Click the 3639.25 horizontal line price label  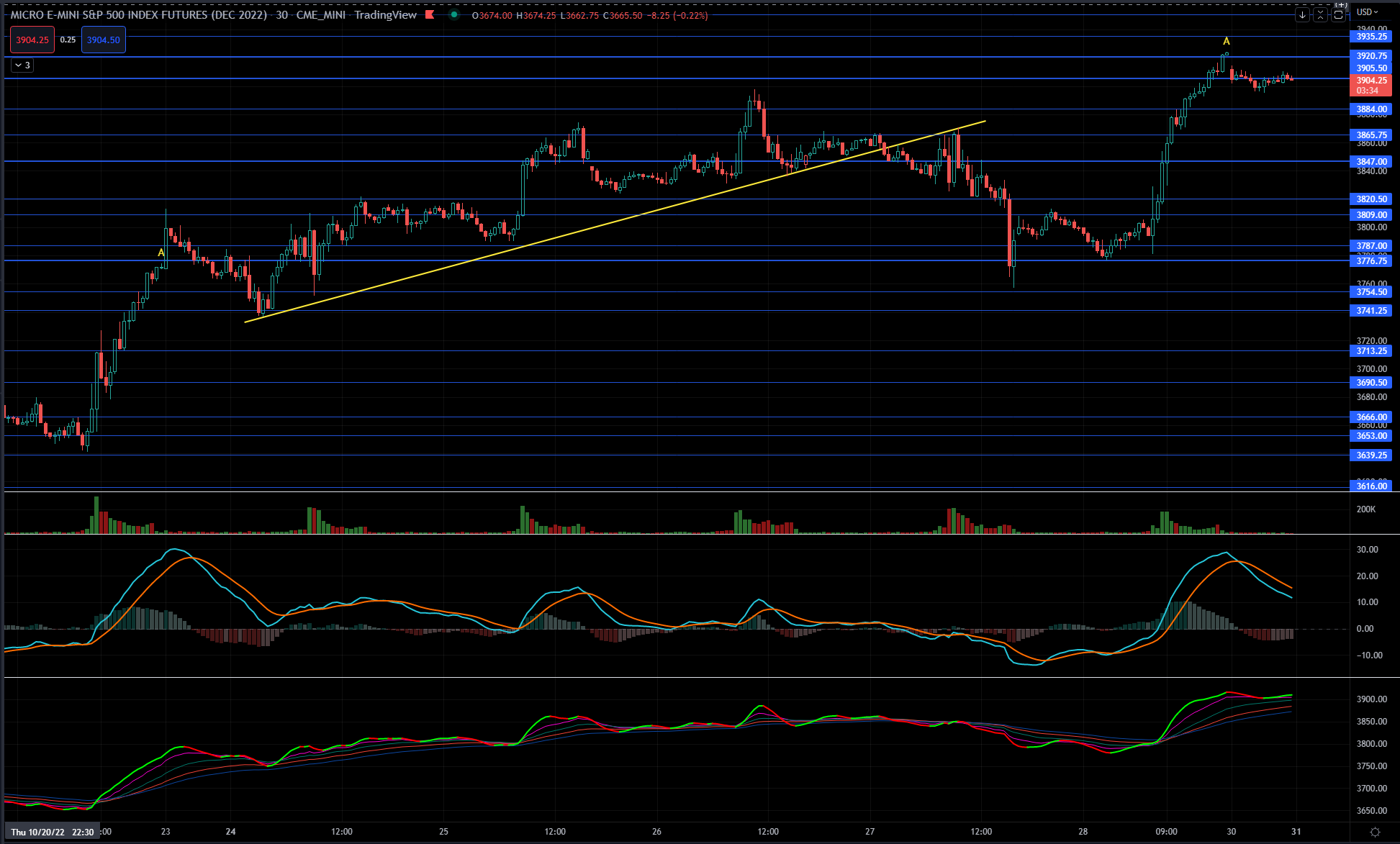1371,455
